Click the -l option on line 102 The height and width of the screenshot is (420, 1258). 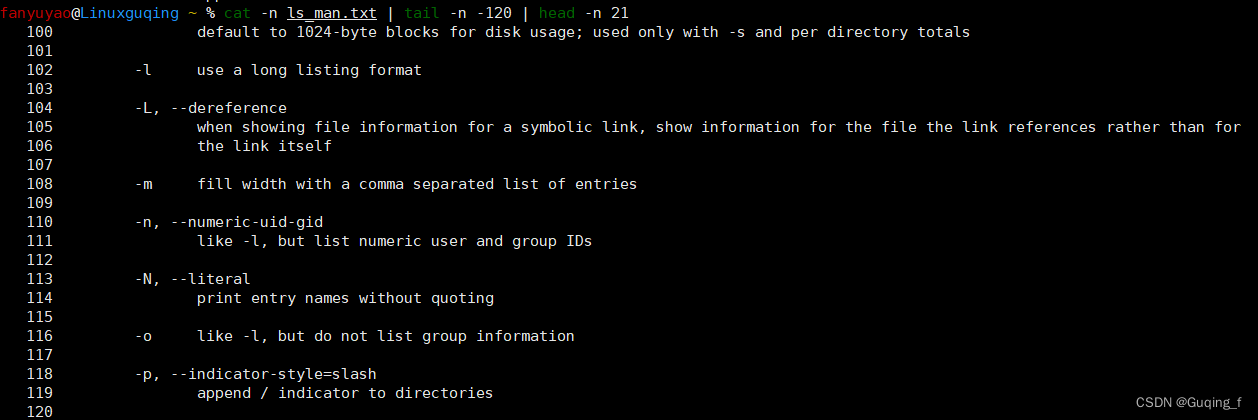pos(143,70)
